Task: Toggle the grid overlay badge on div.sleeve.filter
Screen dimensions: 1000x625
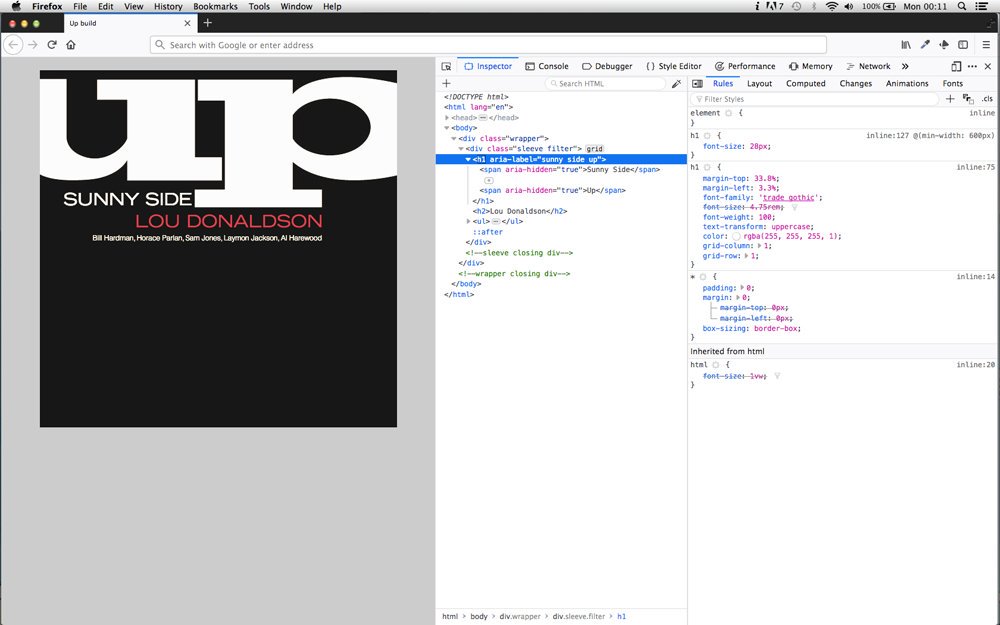Action: click(x=595, y=148)
